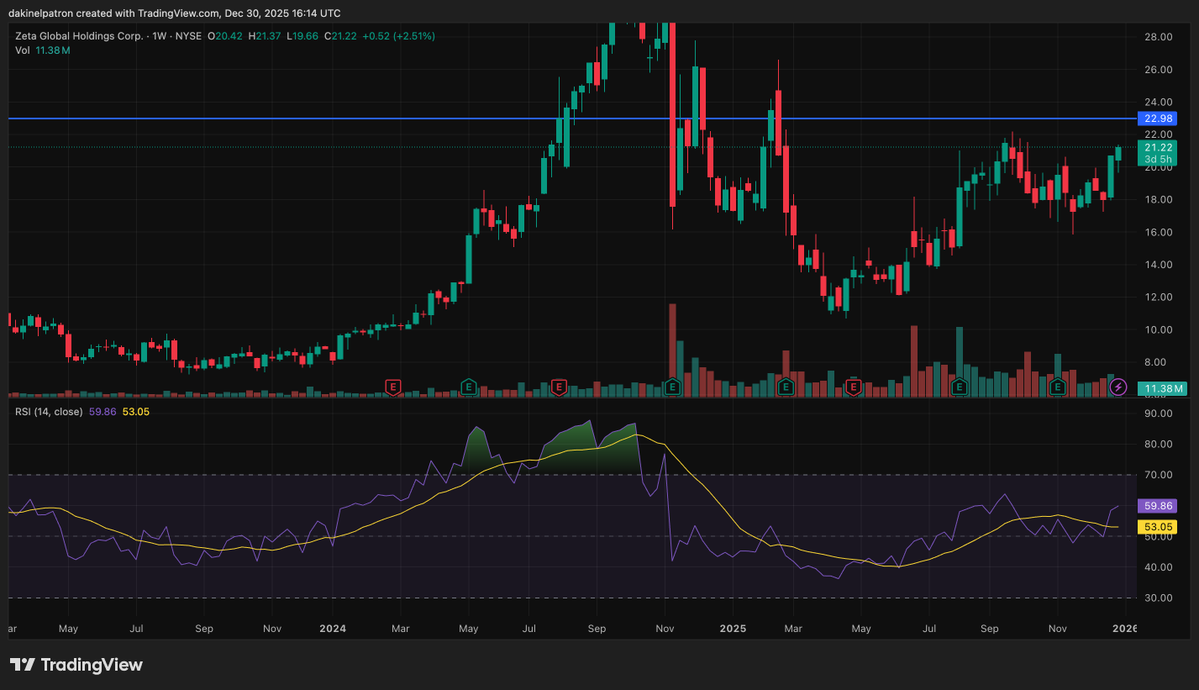Open the green earnings marker at November 2024
Viewport: 1199px width, 690px height.
[672, 387]
